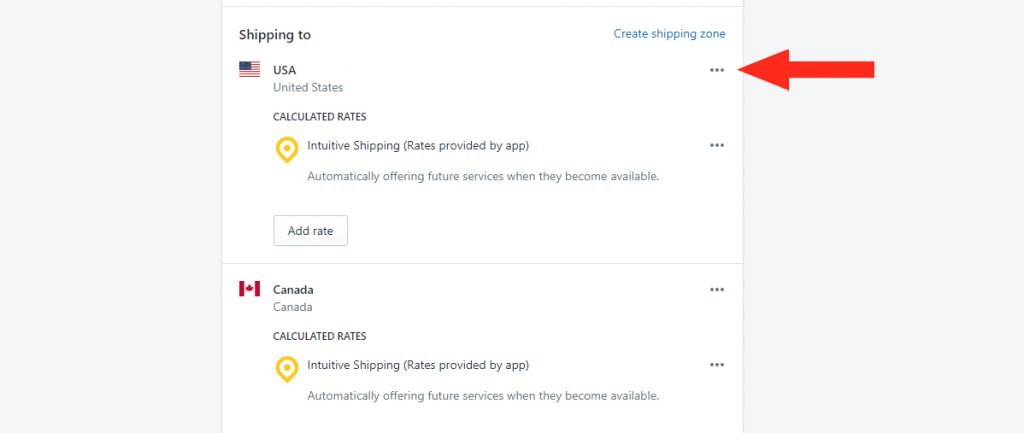Click the United States subtitle under USA
Image resolution: width=1024 pixels, height=433 pixels.
click(308, 87)
